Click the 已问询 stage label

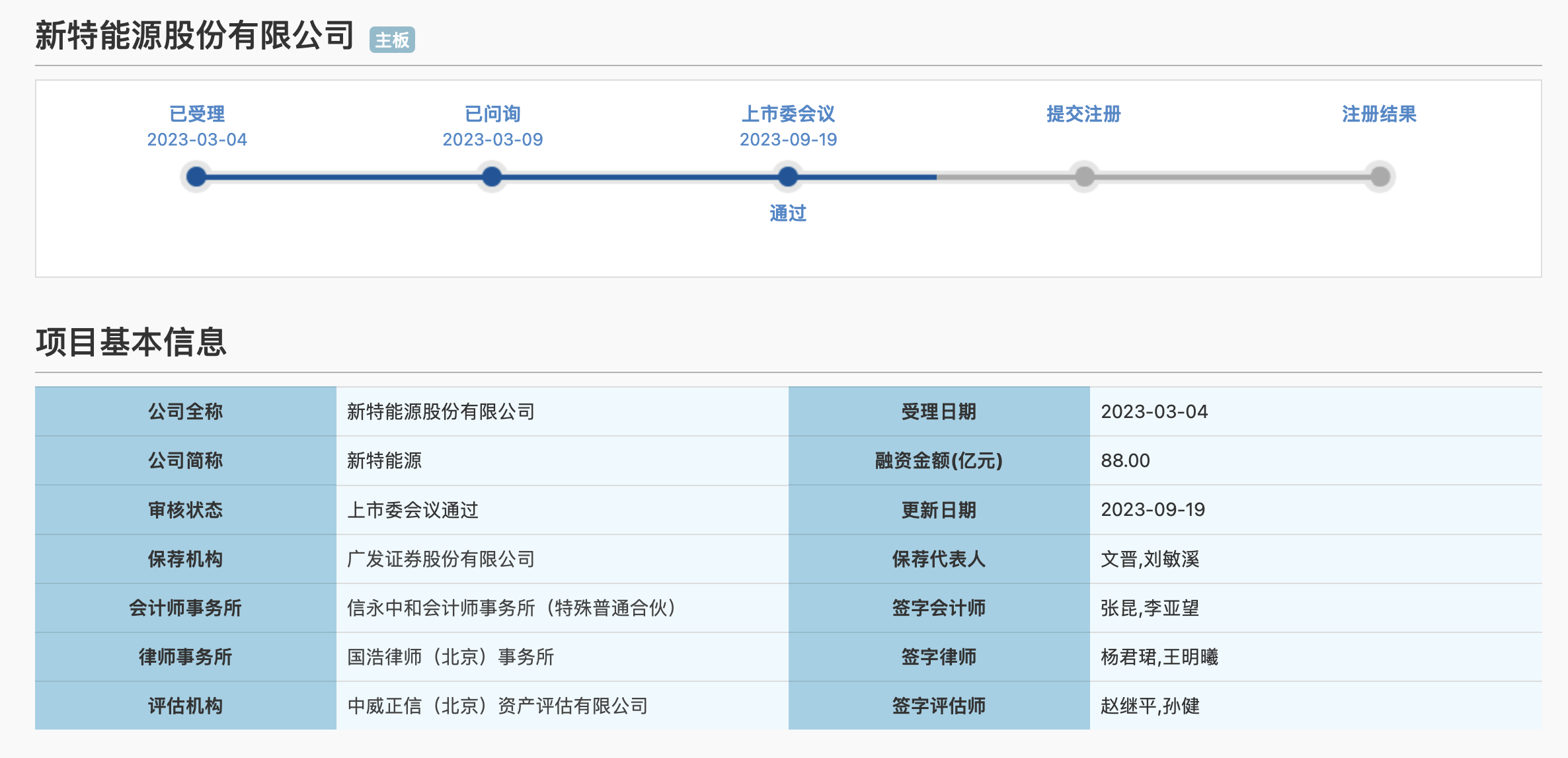492,114
